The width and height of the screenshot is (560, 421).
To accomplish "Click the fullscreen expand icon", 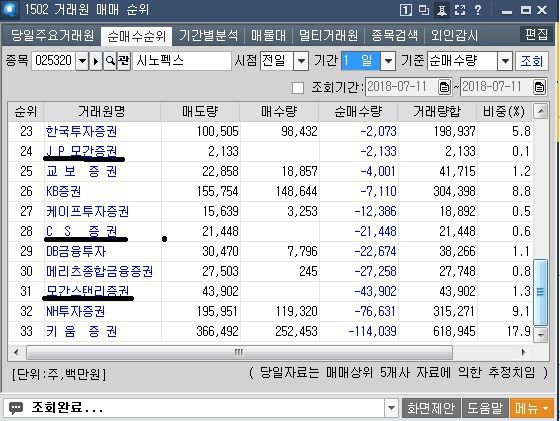I will tap(460, 10).
